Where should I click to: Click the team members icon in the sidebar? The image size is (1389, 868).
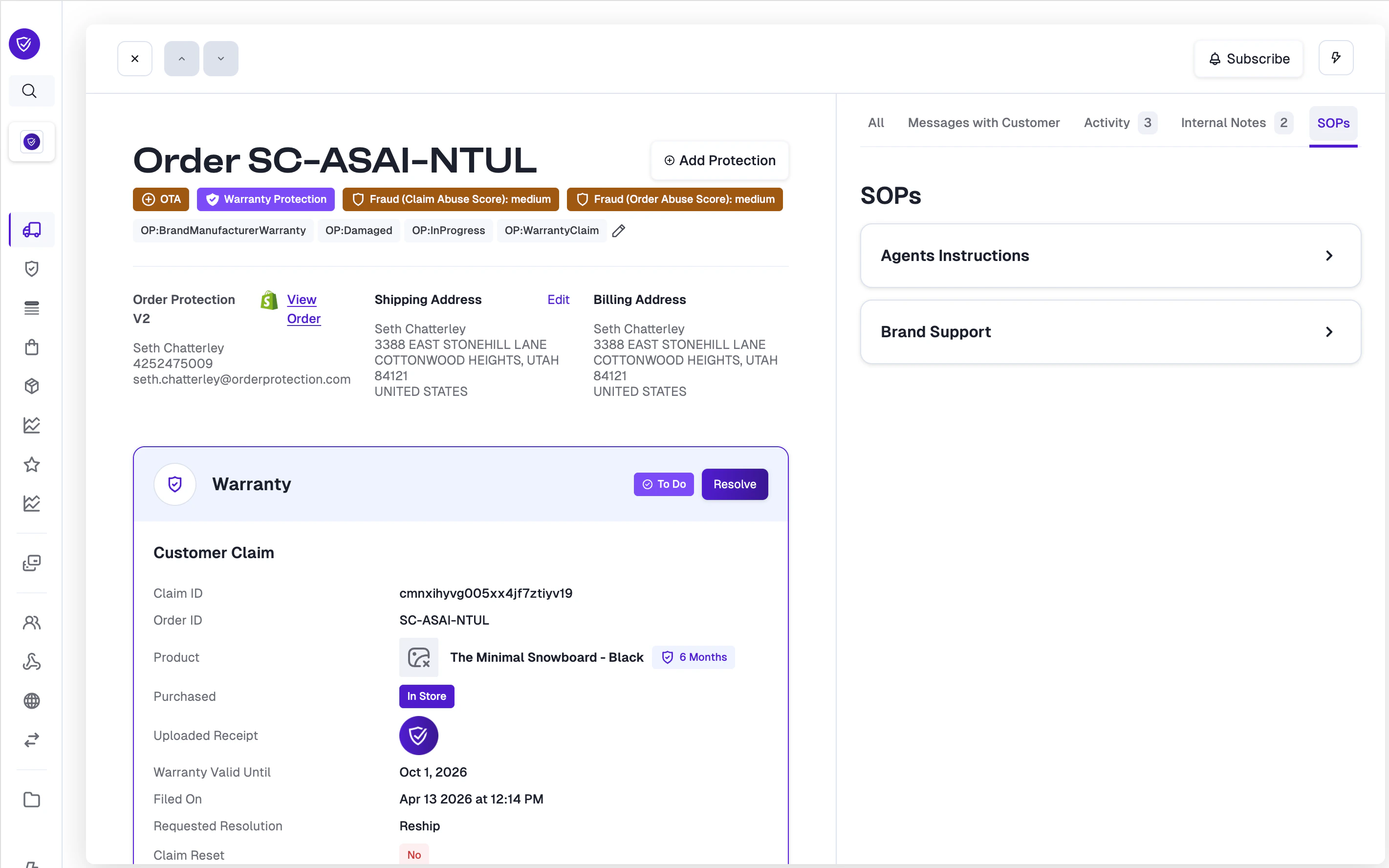(x=32, y=622)
